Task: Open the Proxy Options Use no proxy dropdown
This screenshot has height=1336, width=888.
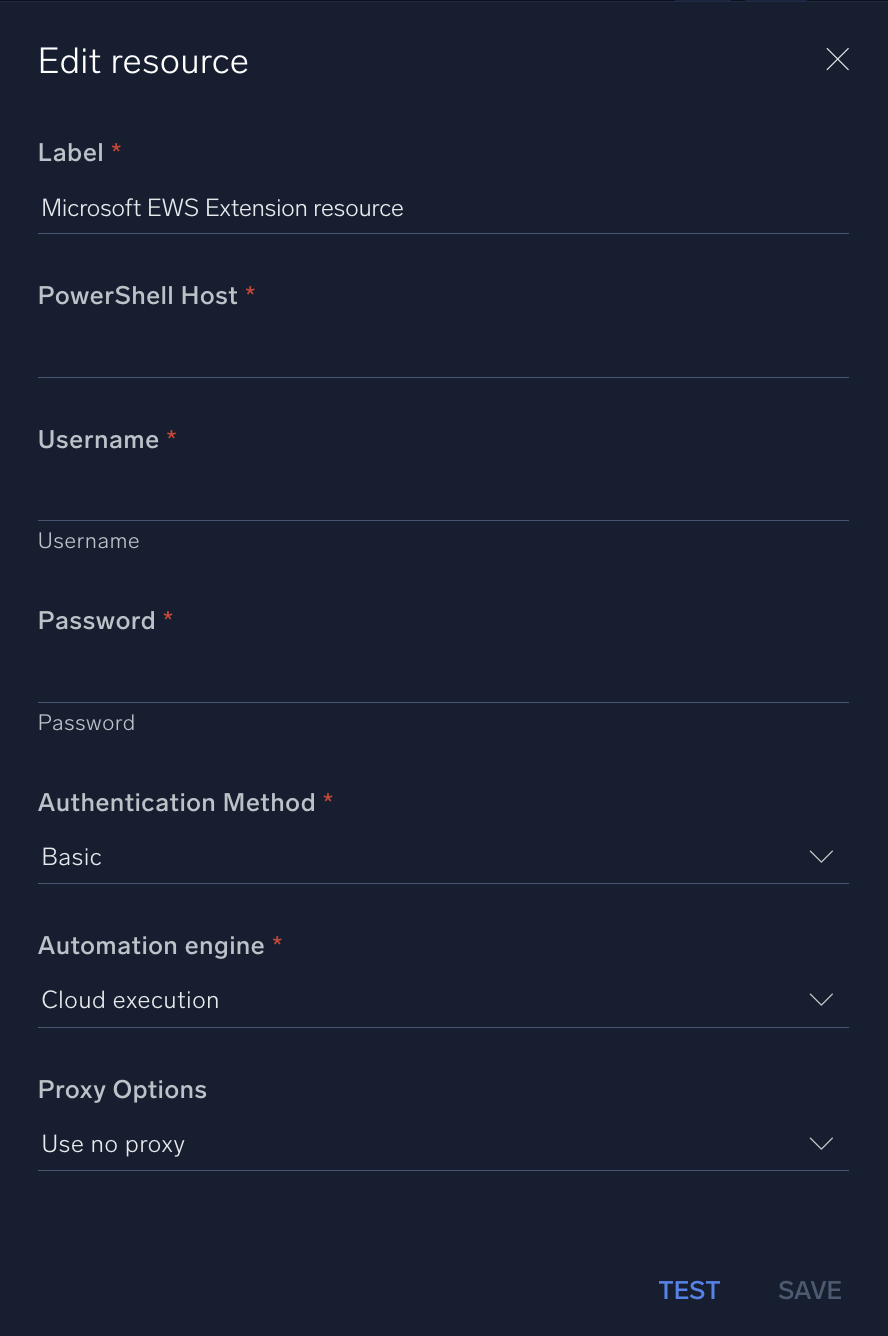Action: click(443, 1144)
